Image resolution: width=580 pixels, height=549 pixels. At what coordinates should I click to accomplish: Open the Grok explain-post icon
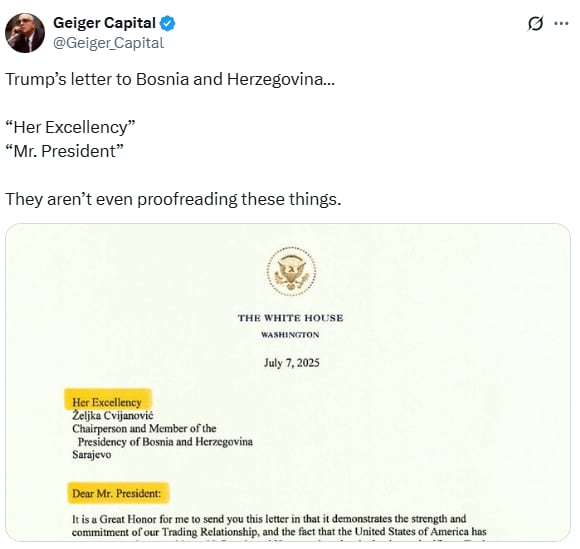(x=535, y=24)
